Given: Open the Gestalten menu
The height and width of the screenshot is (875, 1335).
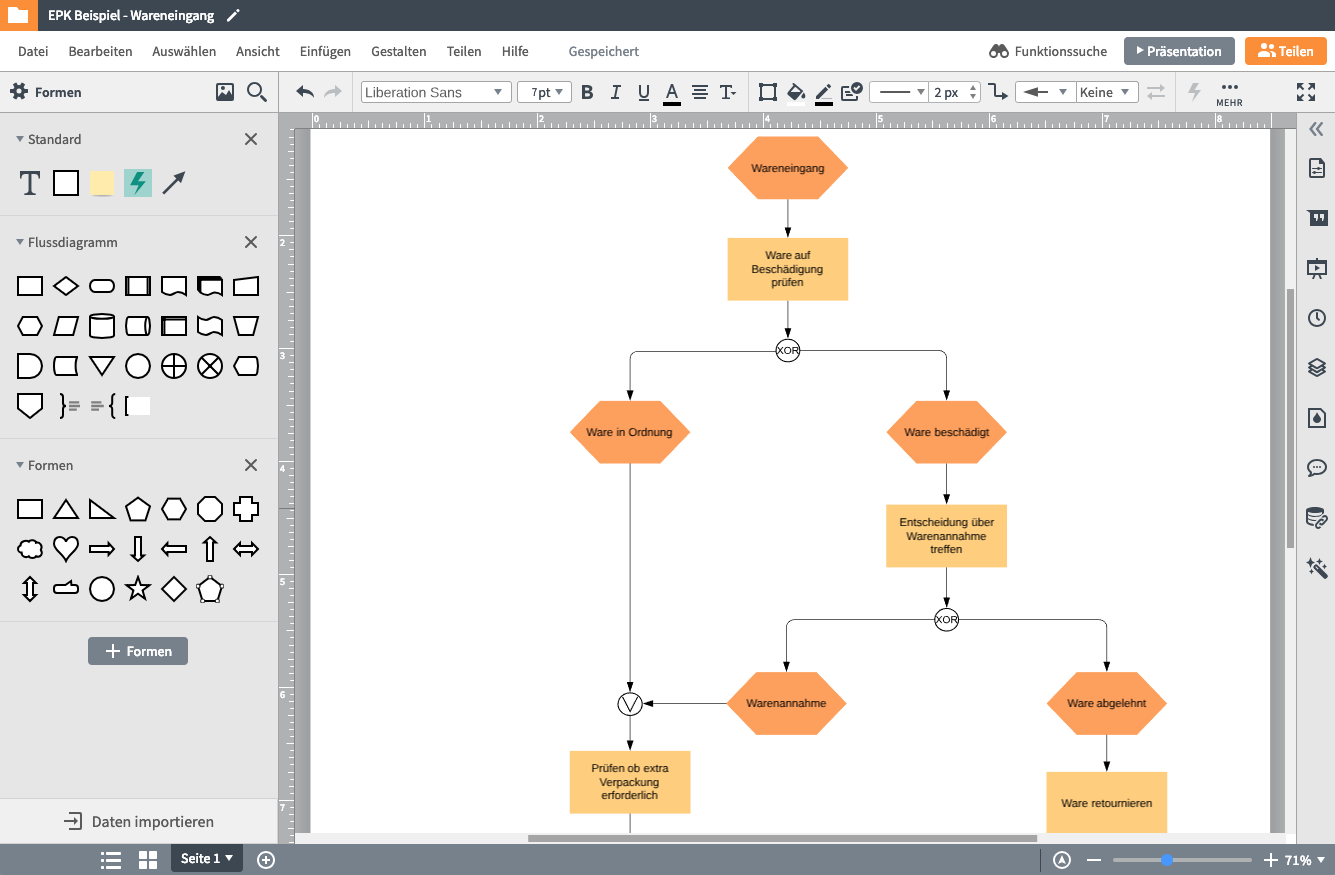Looking at the screenshot, I should tap(398, 51).
